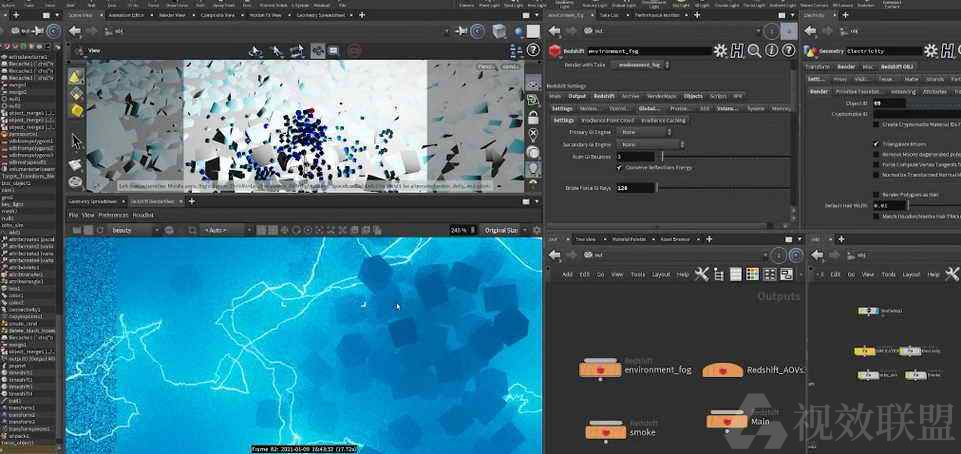Open gear menu in Electricity geometry pane
Screen dimensions: 961x454
click(931, 51)
